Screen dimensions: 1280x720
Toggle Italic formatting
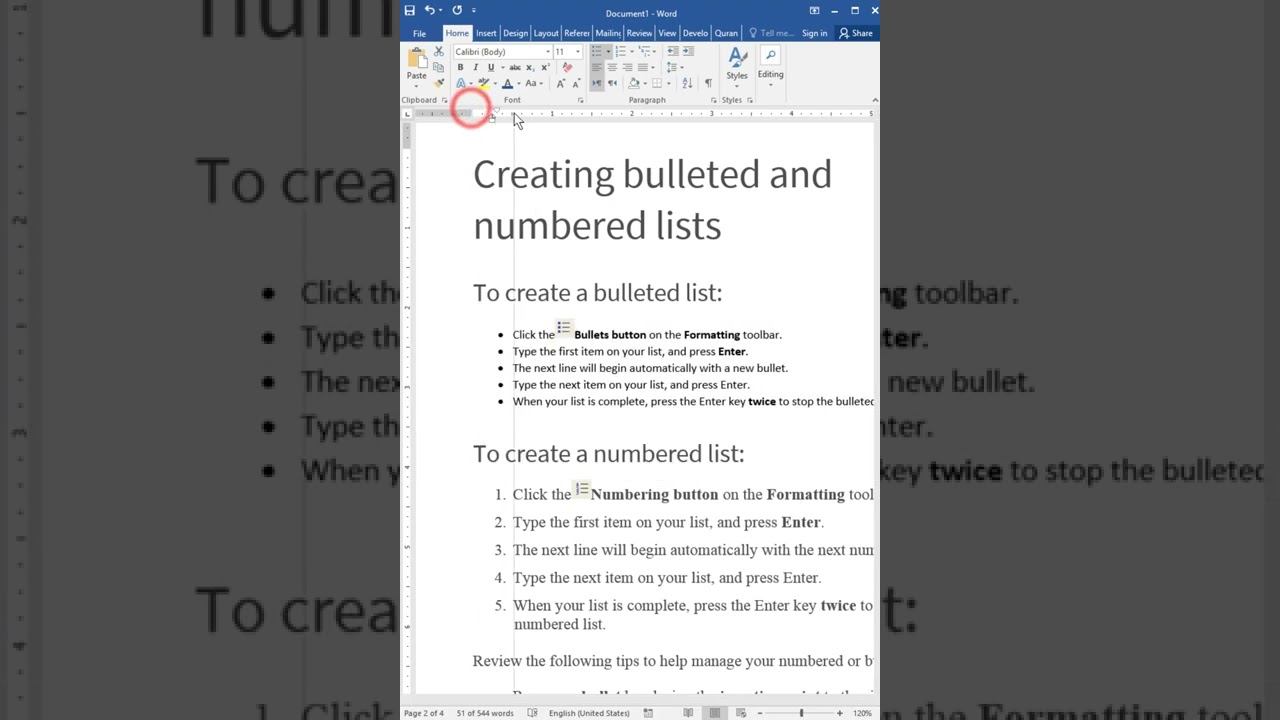[476, 67]
